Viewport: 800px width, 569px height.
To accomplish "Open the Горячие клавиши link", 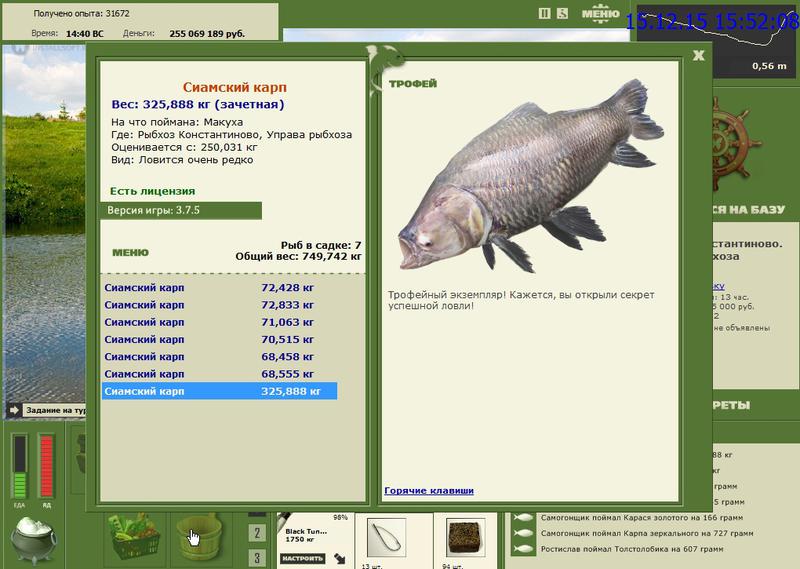I will tap(429, 490).
